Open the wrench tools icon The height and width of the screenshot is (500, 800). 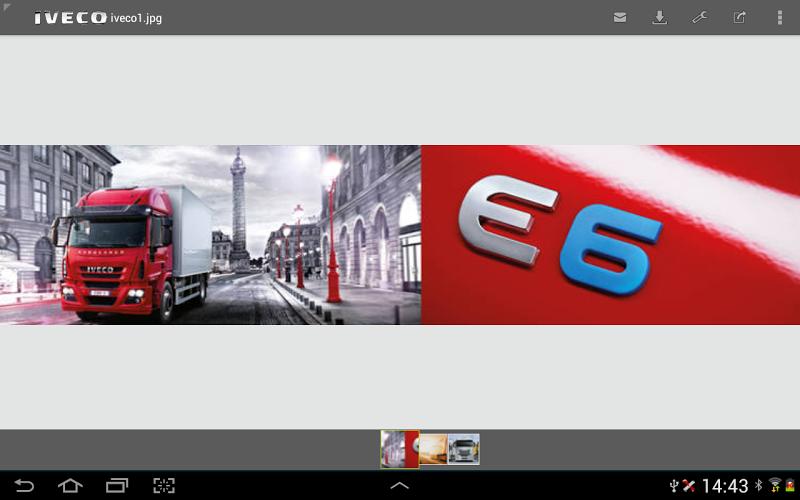699,18
